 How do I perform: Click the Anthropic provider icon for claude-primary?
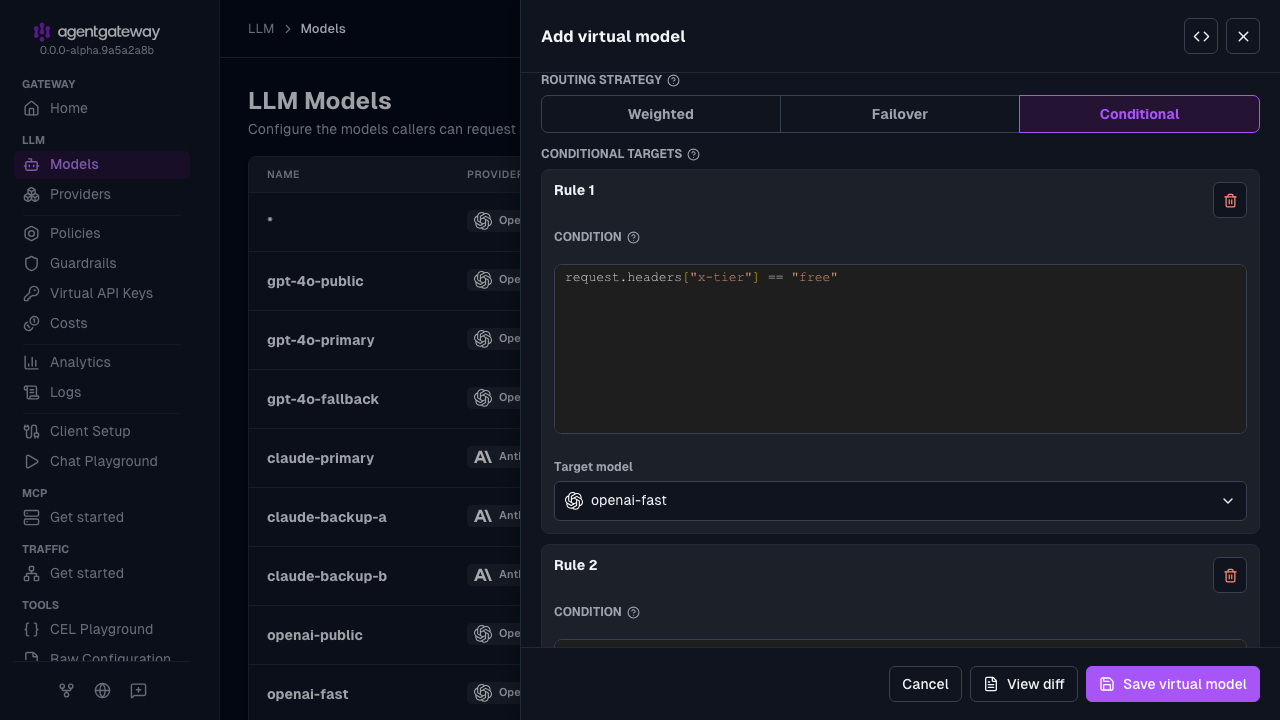point(483,457)
